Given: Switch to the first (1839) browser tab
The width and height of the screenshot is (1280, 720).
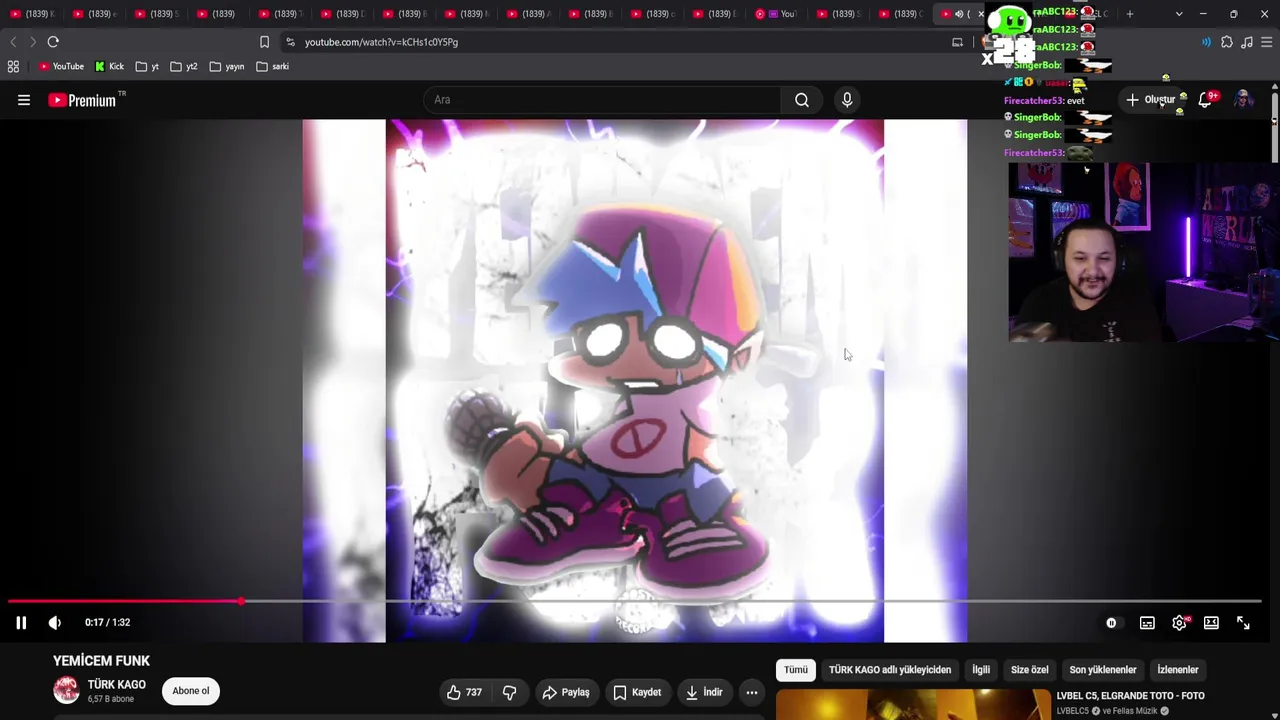Looking at the screenshot, I should [x=32, y=14].
